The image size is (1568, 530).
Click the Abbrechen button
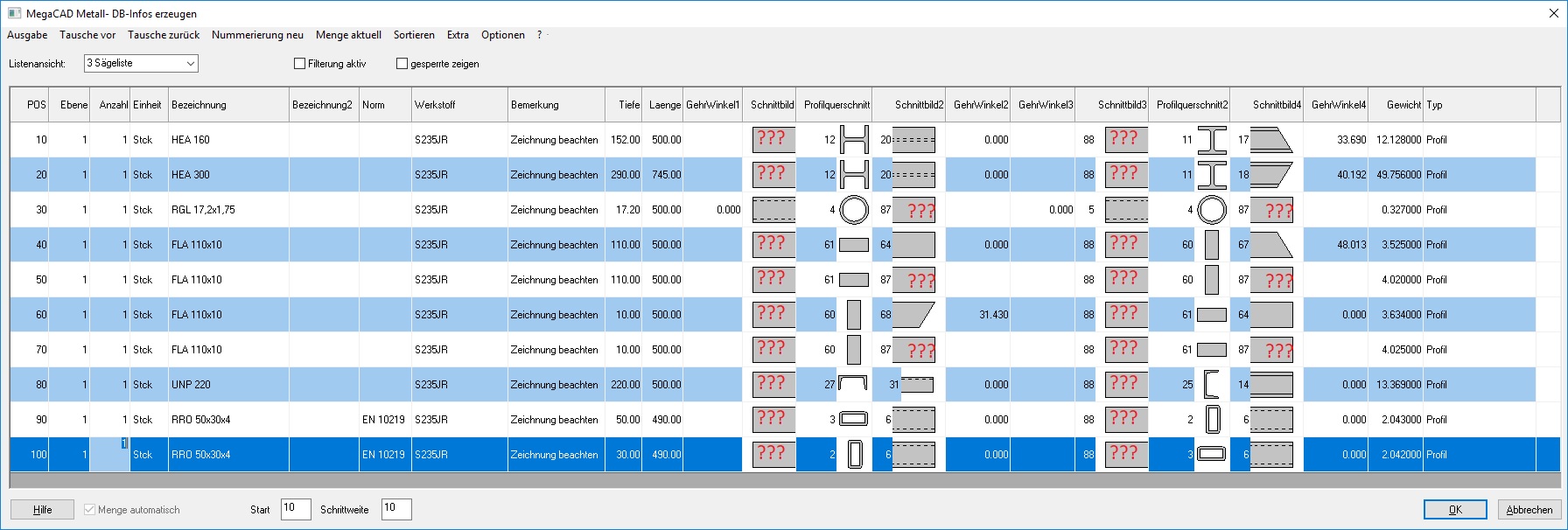coord(1529,509)
